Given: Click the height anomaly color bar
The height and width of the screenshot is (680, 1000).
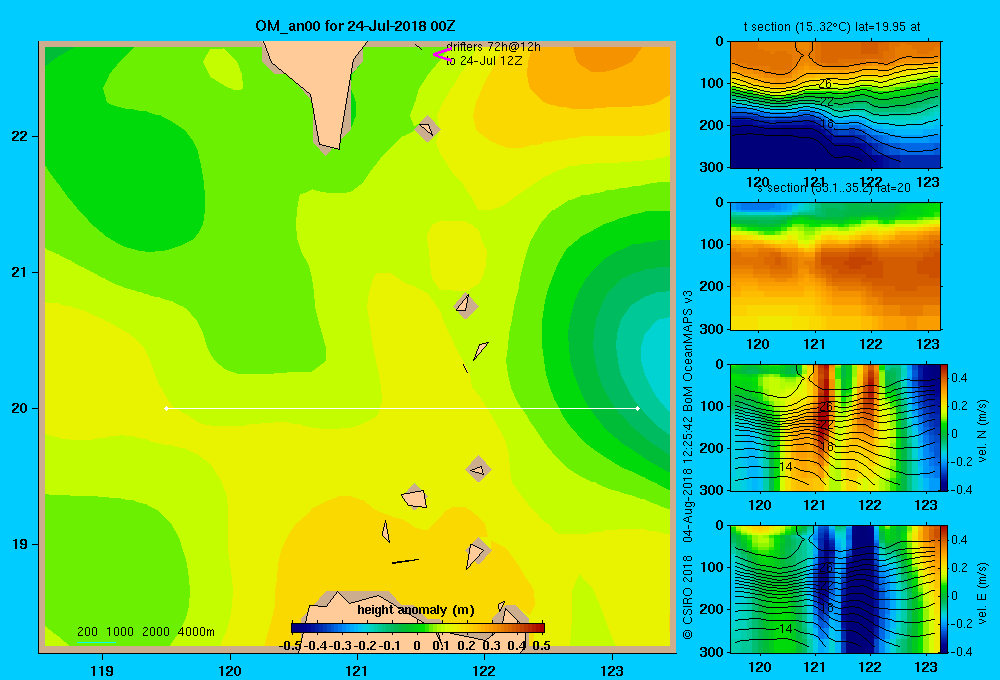Looking at the screenshot, I should click(x=418, y=628).
